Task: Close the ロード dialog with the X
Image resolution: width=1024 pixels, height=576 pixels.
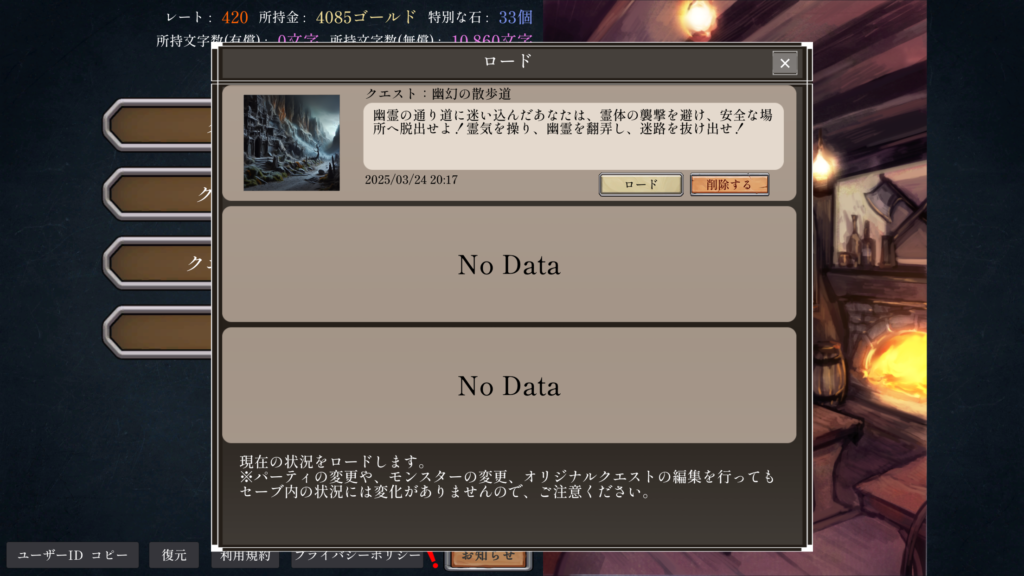Action: (x=784, y=63)
